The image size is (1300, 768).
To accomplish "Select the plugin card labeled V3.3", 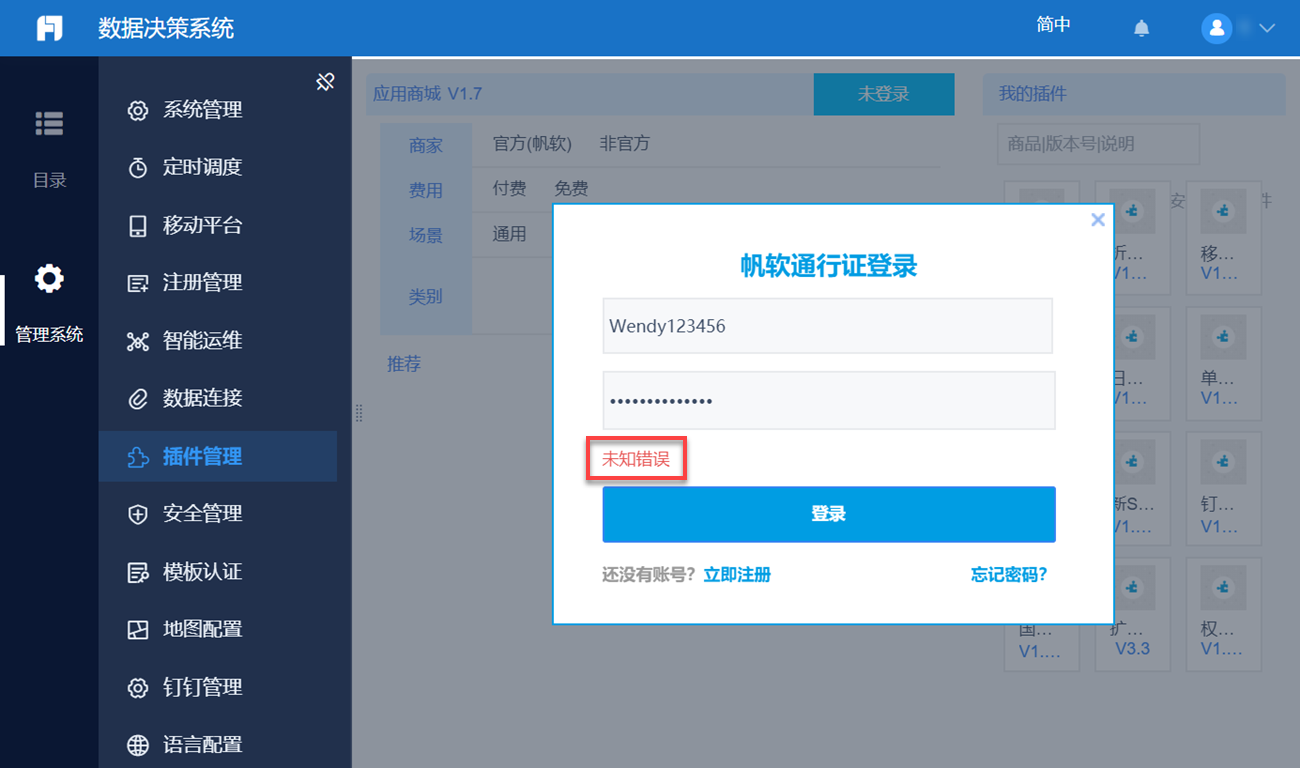I will 1132,613.
